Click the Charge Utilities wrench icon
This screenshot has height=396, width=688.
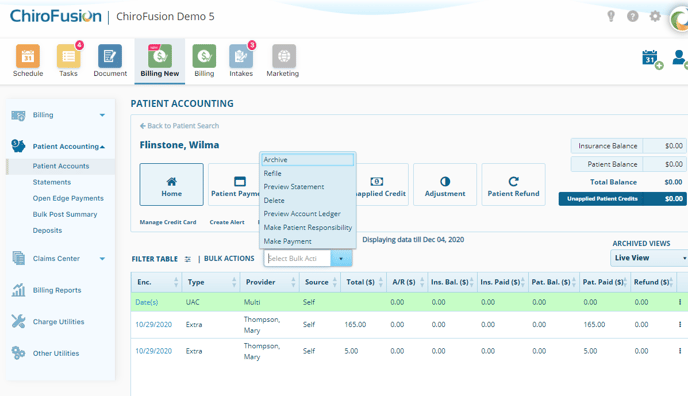pyautogui.click(x=18, y=321)
